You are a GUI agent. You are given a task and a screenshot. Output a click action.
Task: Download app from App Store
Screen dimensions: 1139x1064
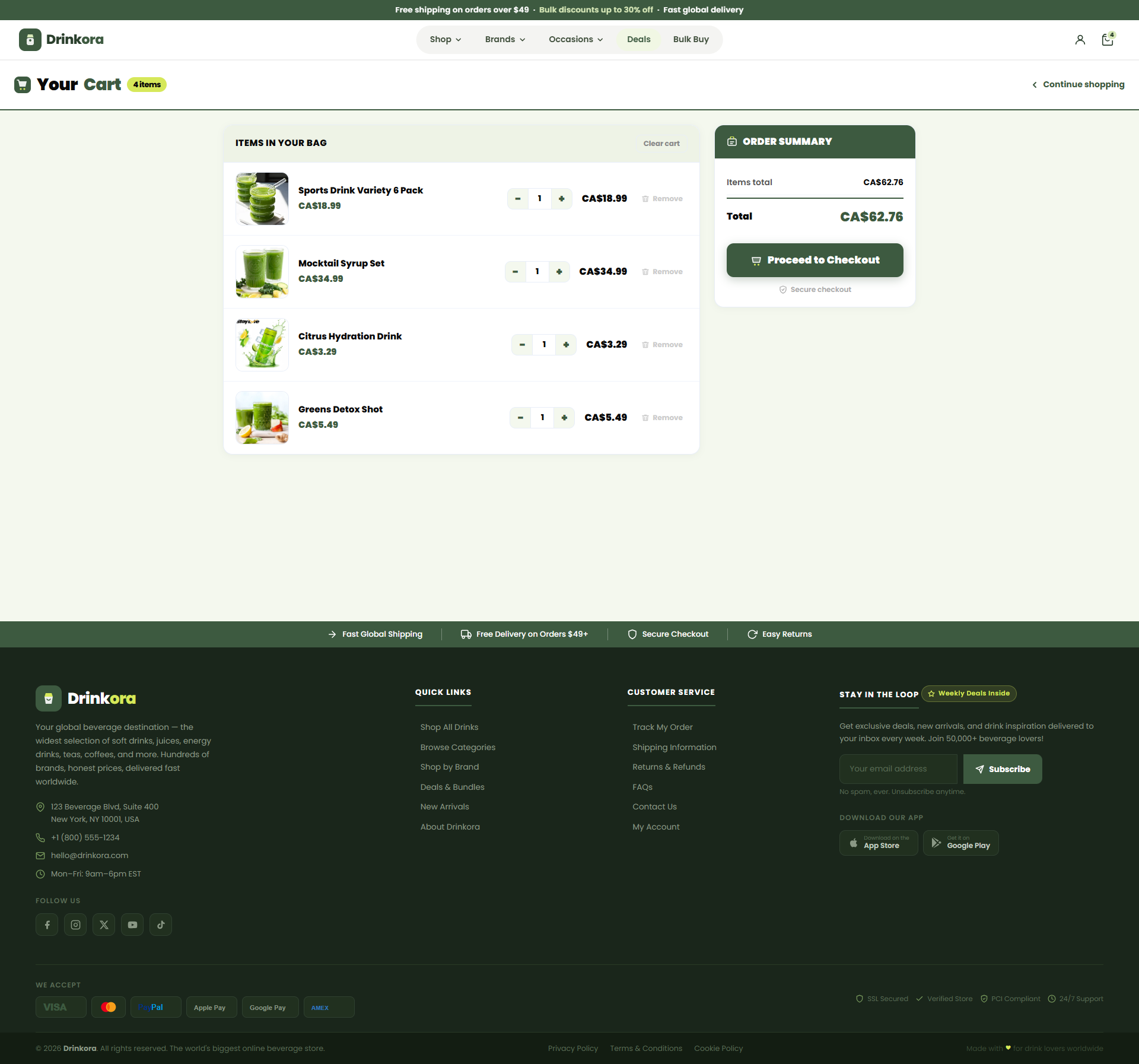pos(879,843)
